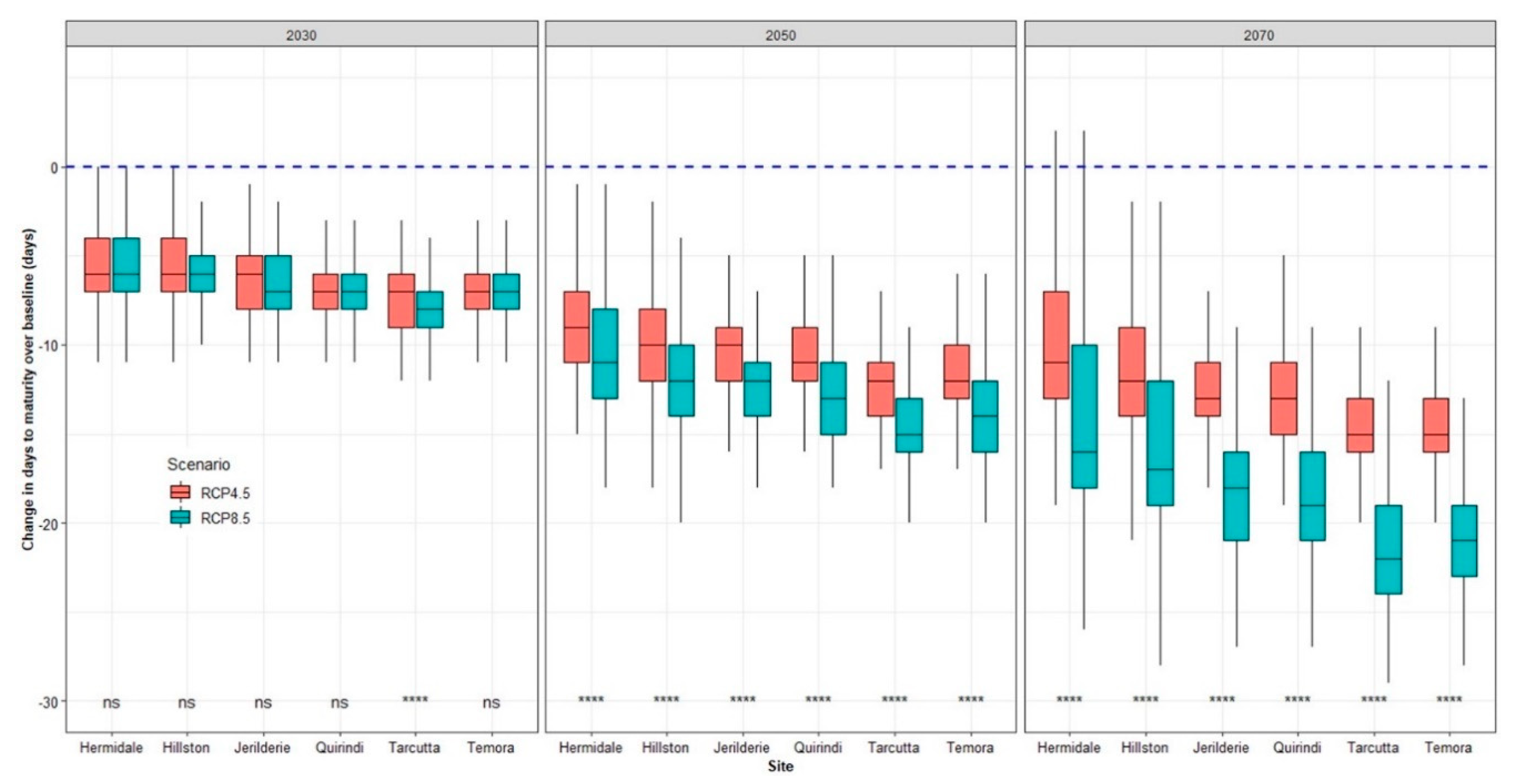Screen dimensions: 1520x784
Task: Click the RCP8.5 teal legend swatch
Action: 180,517
